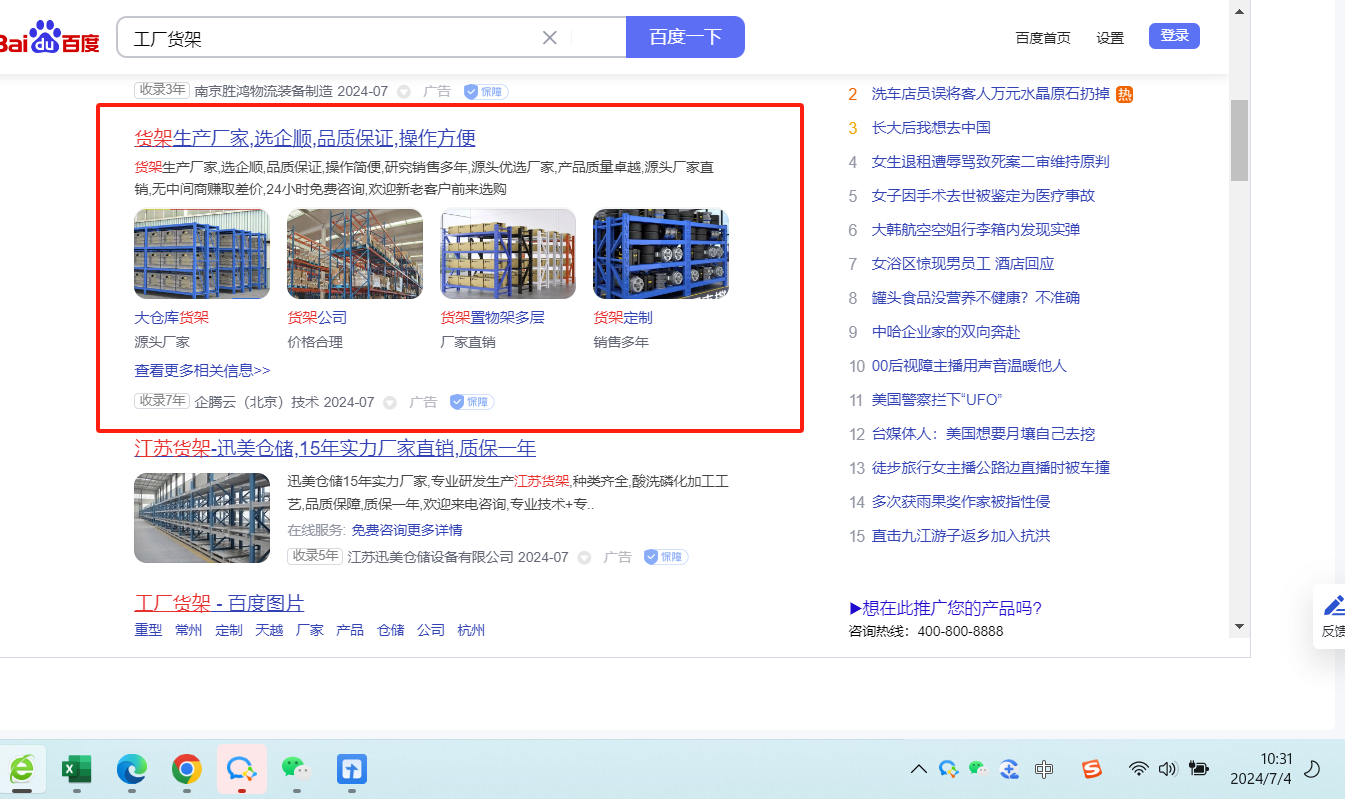Click the 热 hot badge beside 洗车店员 headline
Image resolution: width=1345 pixels, height=799 pixels.
(1124, 94)
